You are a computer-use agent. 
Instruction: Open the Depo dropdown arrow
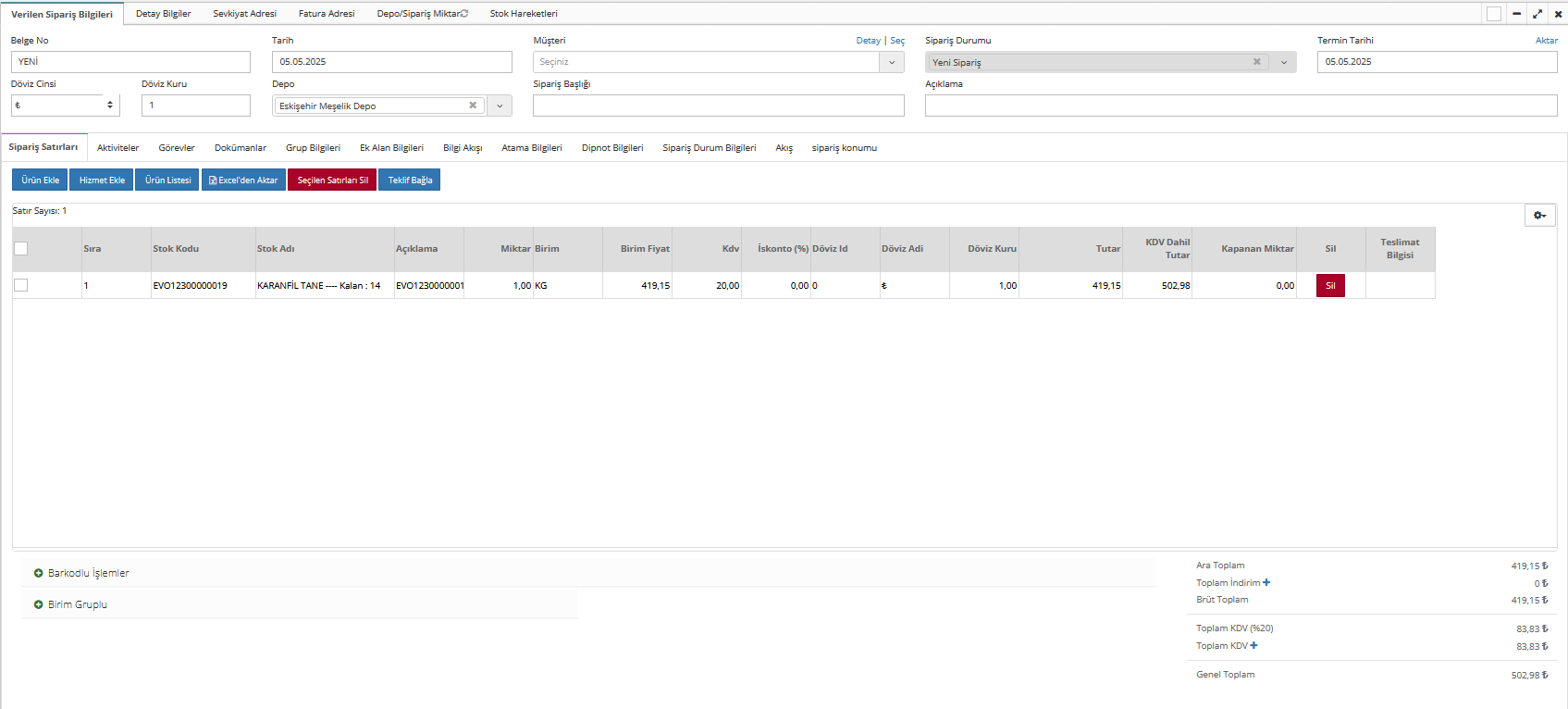(x=500, y=106)
